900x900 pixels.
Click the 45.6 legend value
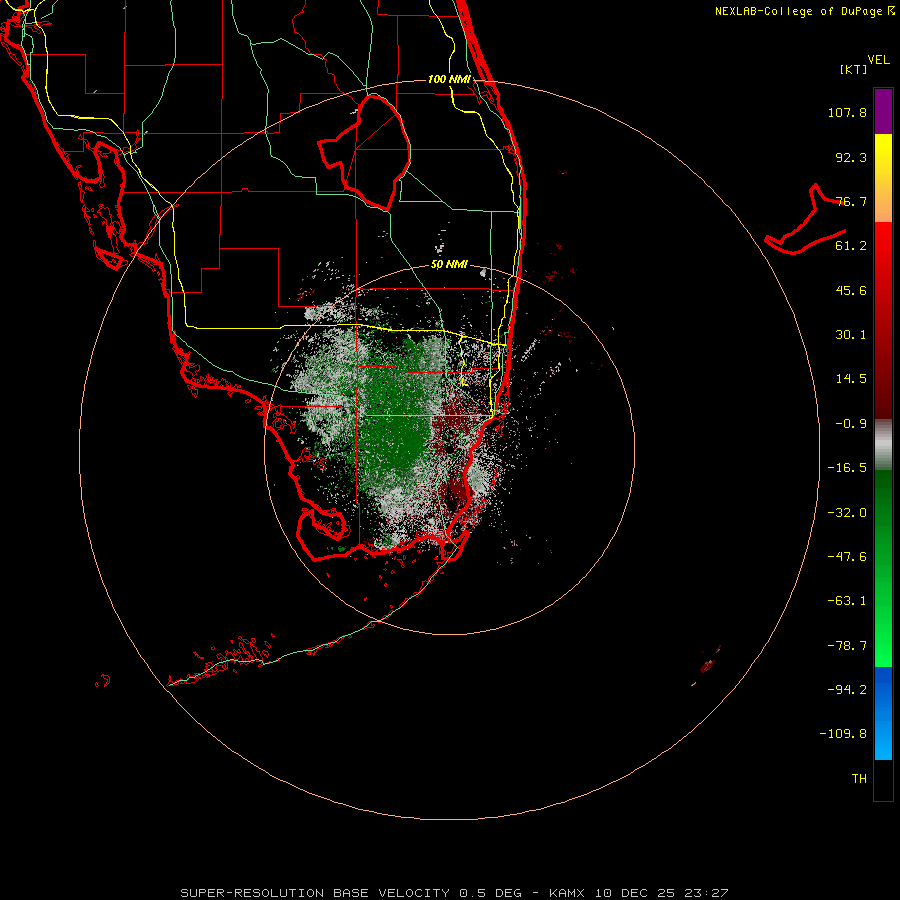coord(851,290)
